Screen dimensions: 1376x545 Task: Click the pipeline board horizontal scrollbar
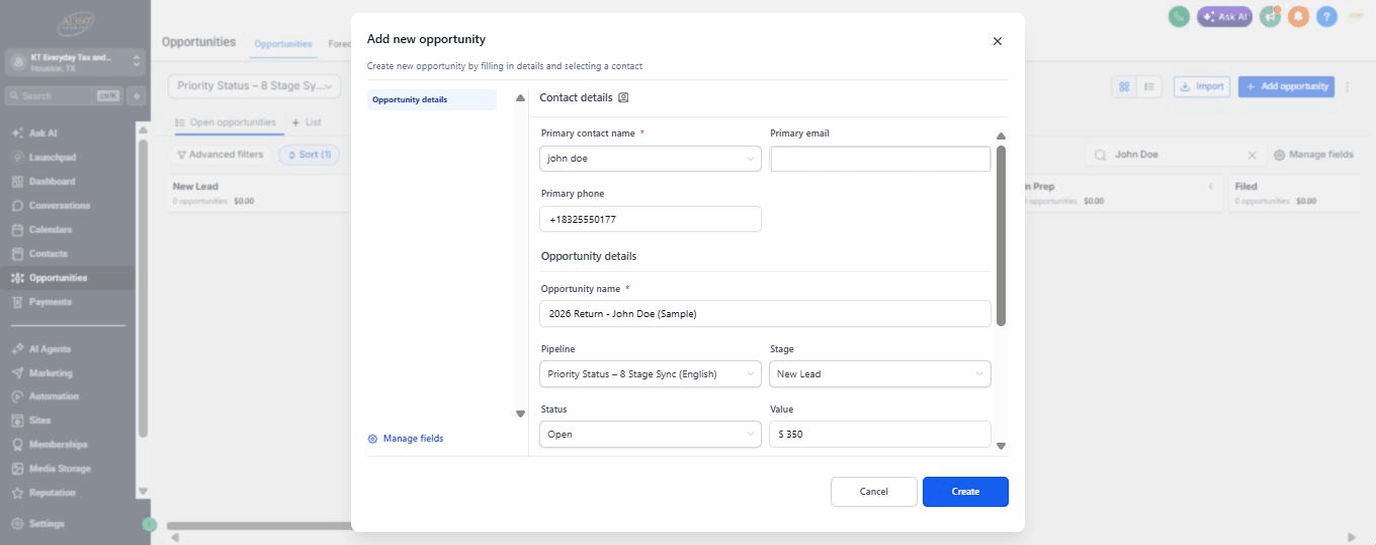(258, 525)
